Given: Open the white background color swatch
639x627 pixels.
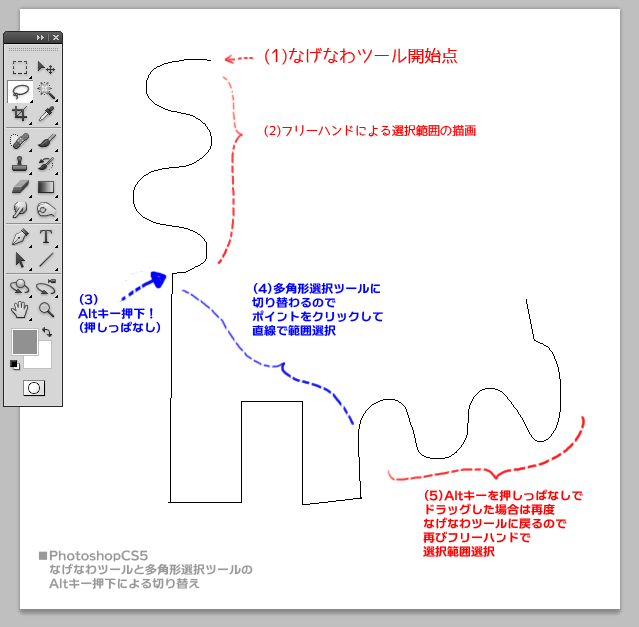Looking at the screenshot, I should point(44,360).
